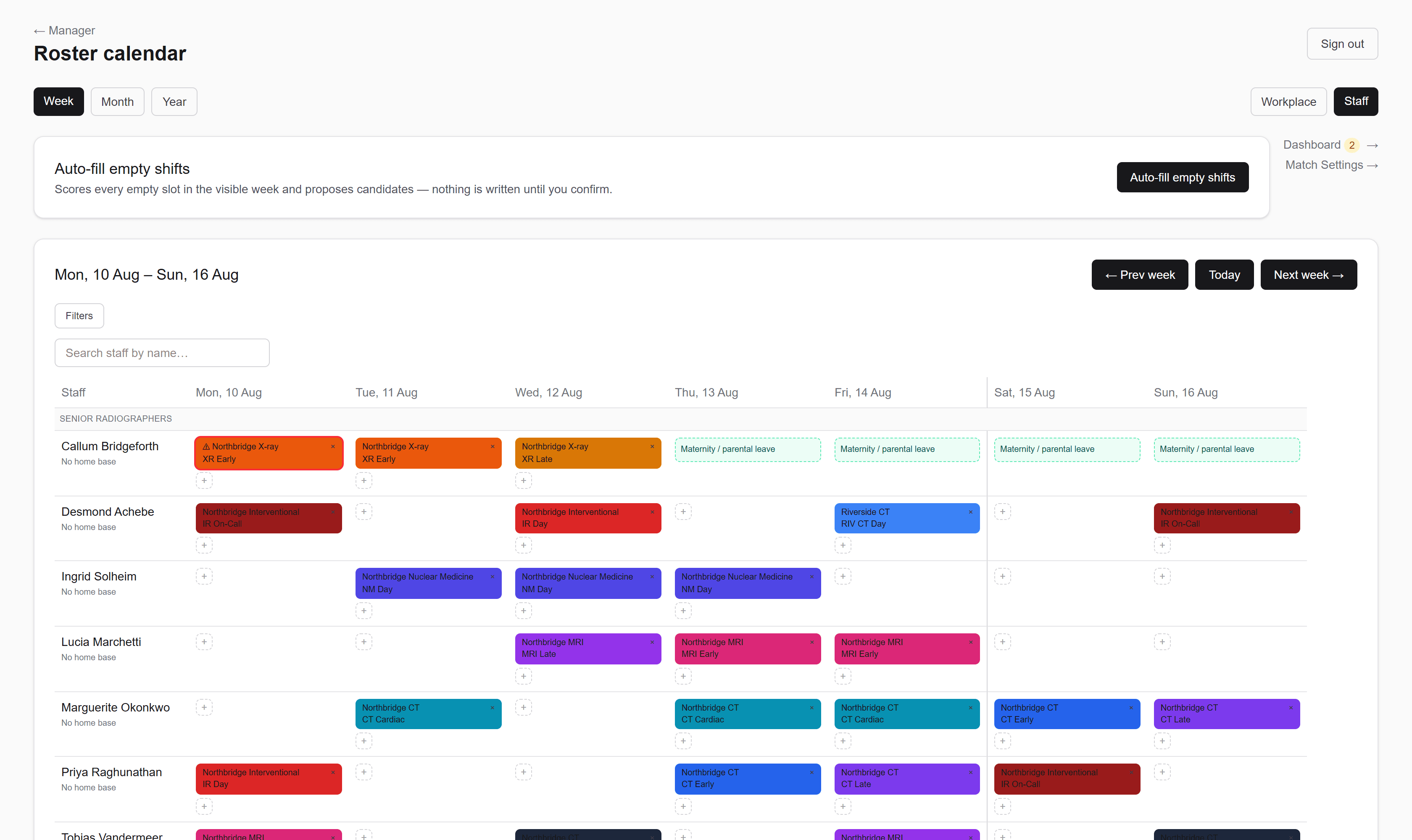Remove Desmond's Wednesday IR Day shift

pyautogui.click(x=653, y=512)
